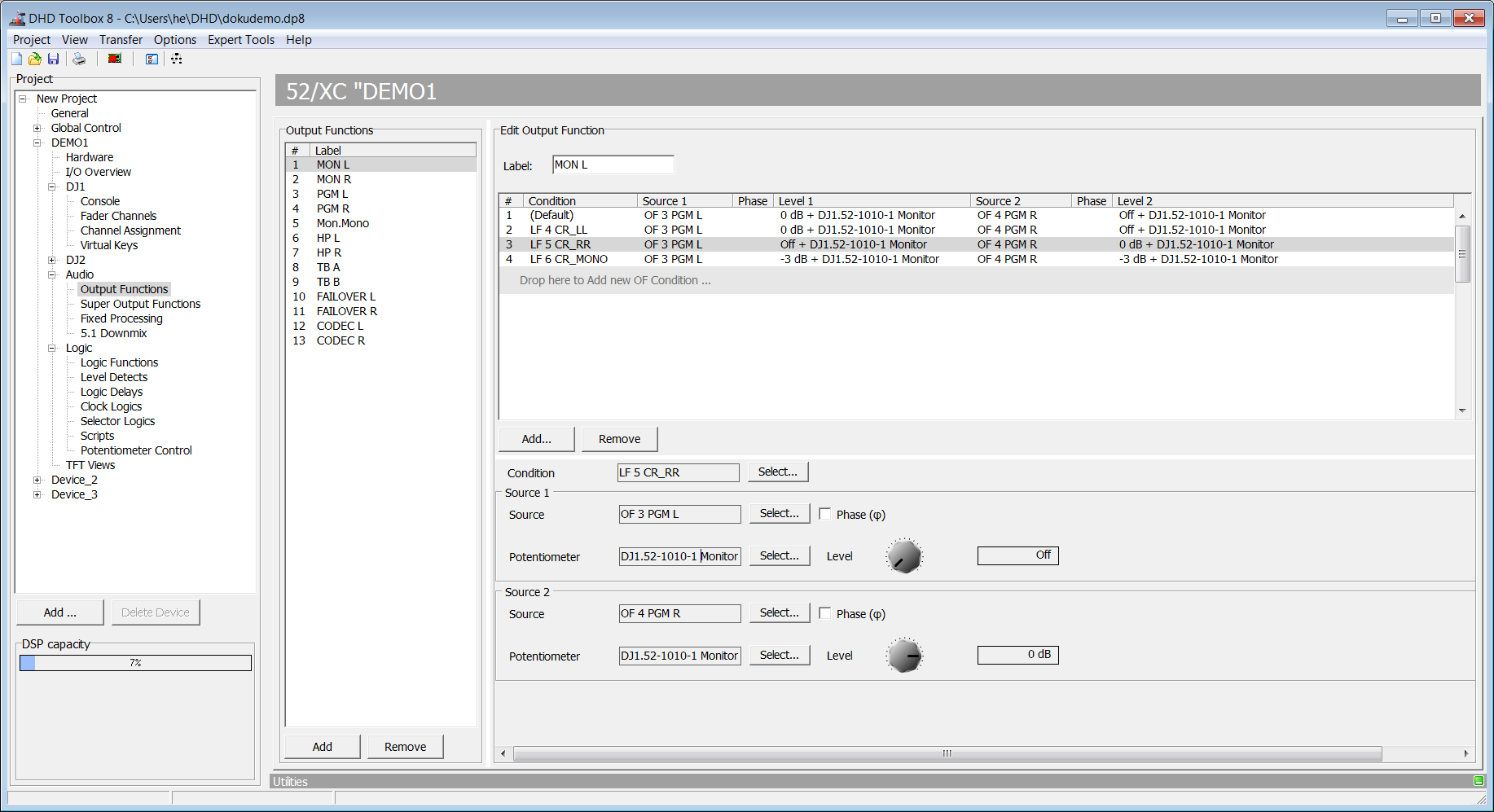This screenshot has width=1494, height=812.
Task: Click the print toolbar icon
Action: coord(78,58)
